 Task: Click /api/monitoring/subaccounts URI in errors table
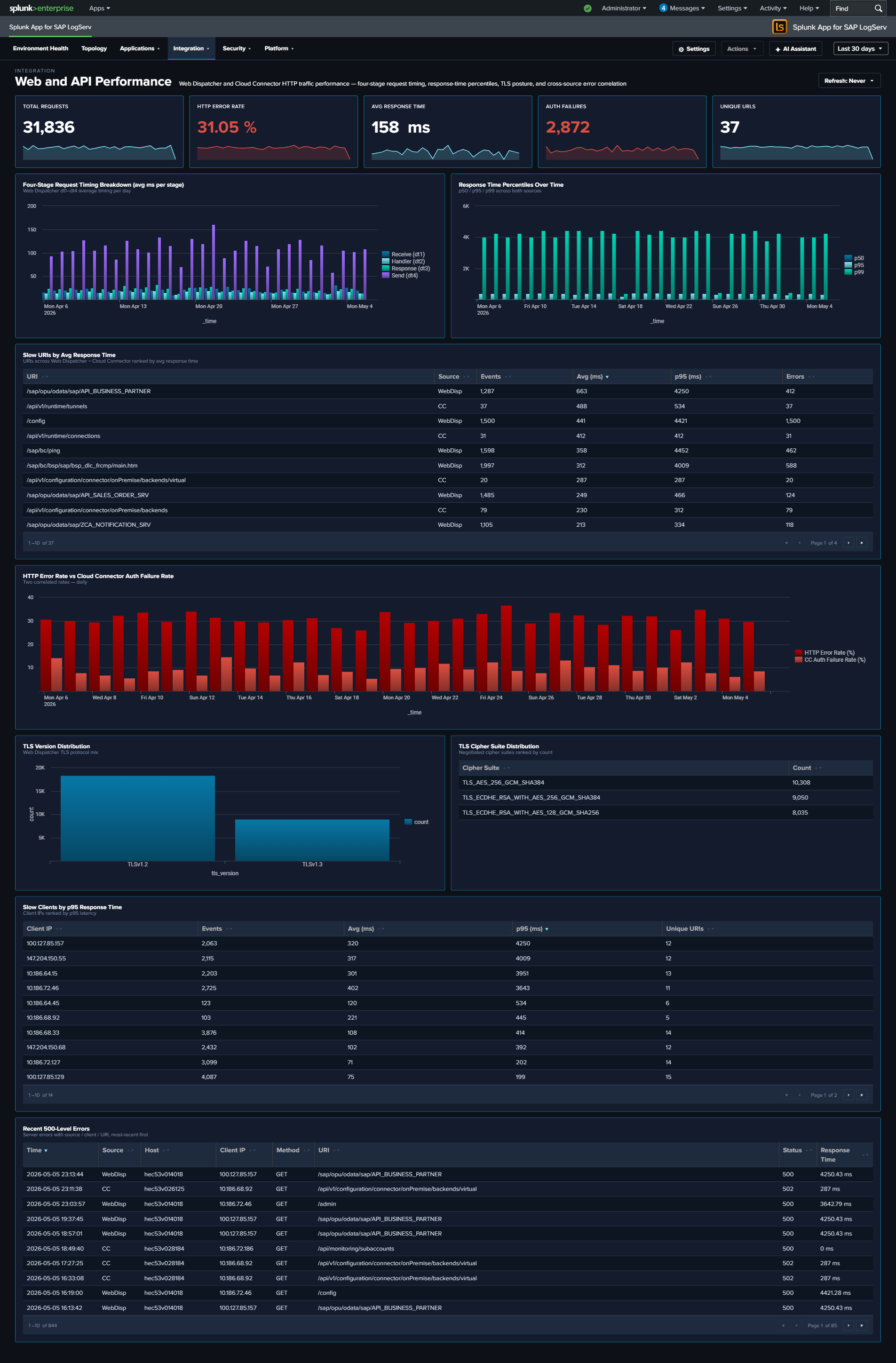[x=356, y=1248]
